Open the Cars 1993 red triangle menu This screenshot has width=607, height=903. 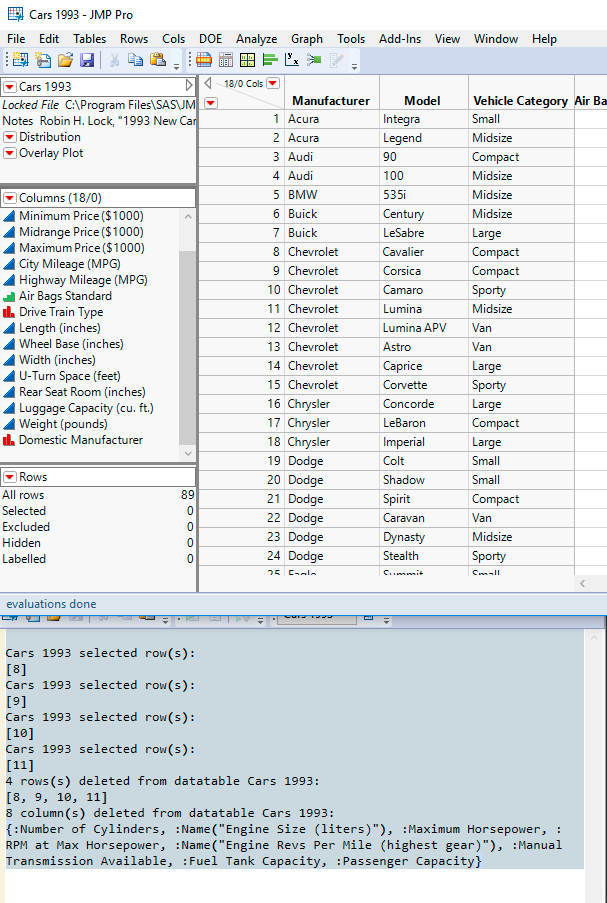tap(10, 87)
